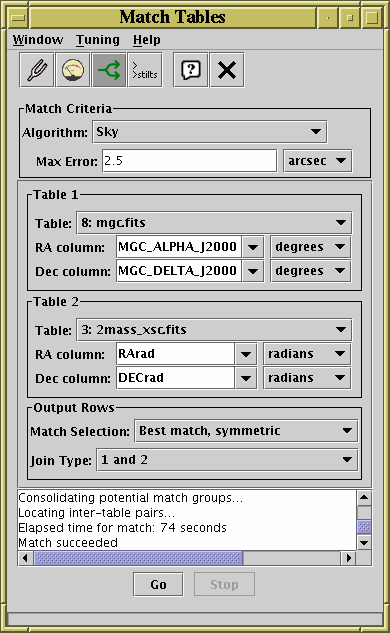This screenshot has height=633, width=390.
Task: Open radians dropdown for DECrad
Action: click(x=307, y=378)
